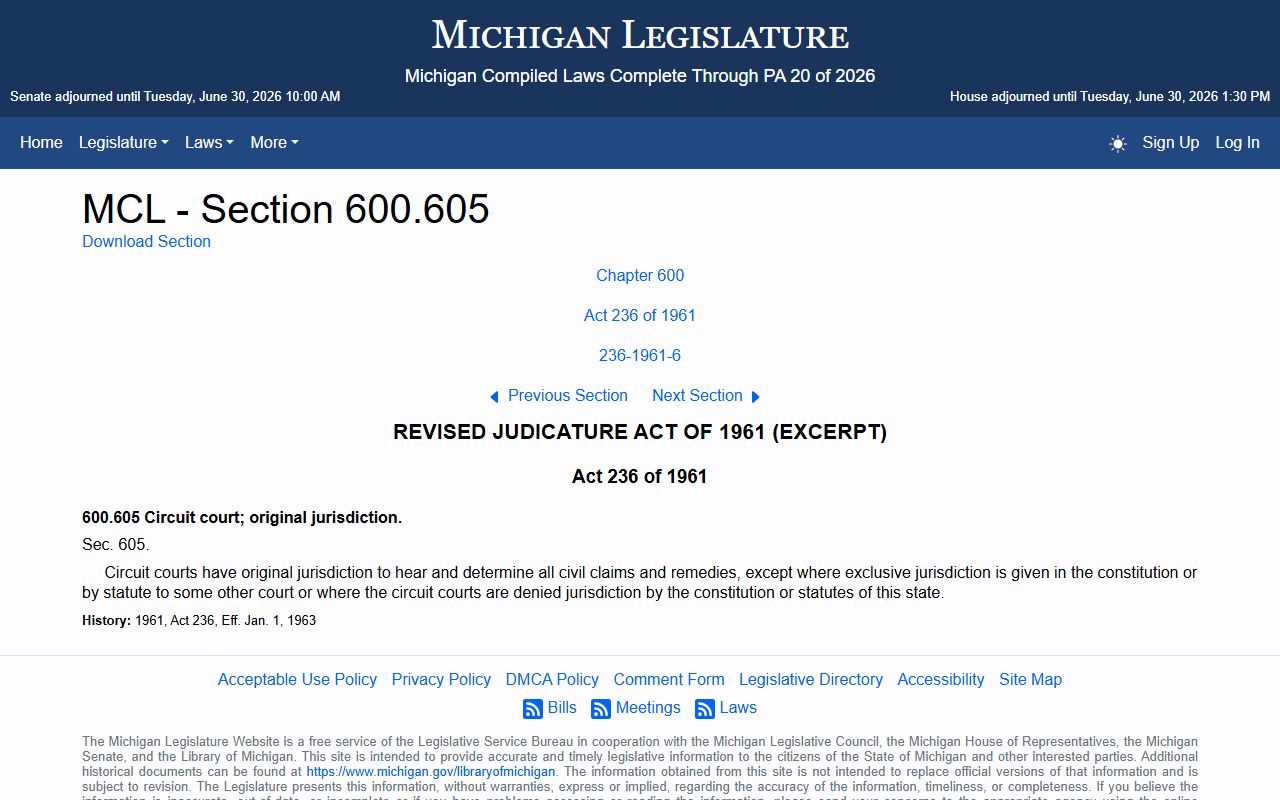Expand the Laws dropdown menu
This screenshot has height=800, width=1280.
pyautogui.click(x=209, y=142)
